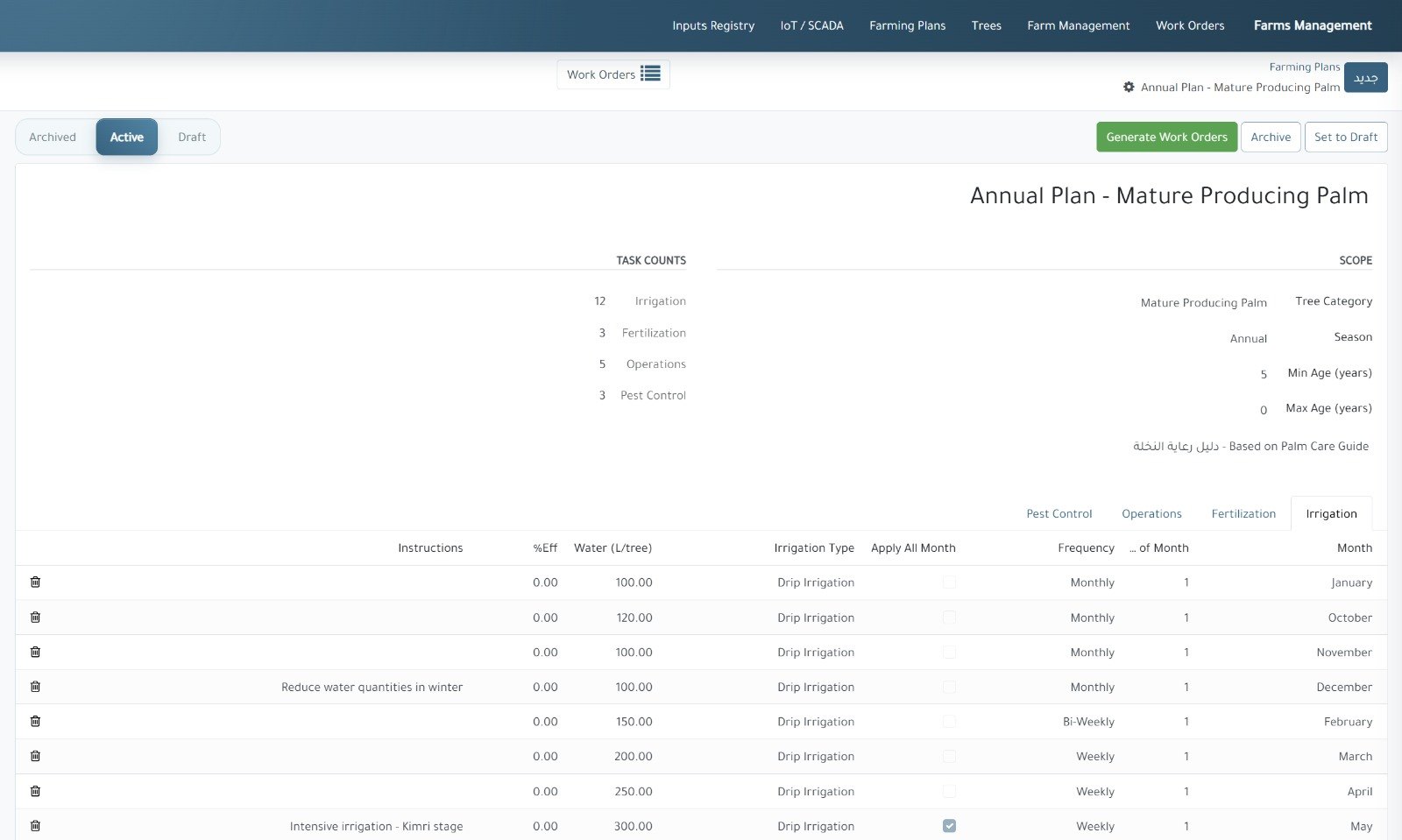Delete the October irrigation row
This screenshot has width=1402, height=840.
tap(35, 618)
